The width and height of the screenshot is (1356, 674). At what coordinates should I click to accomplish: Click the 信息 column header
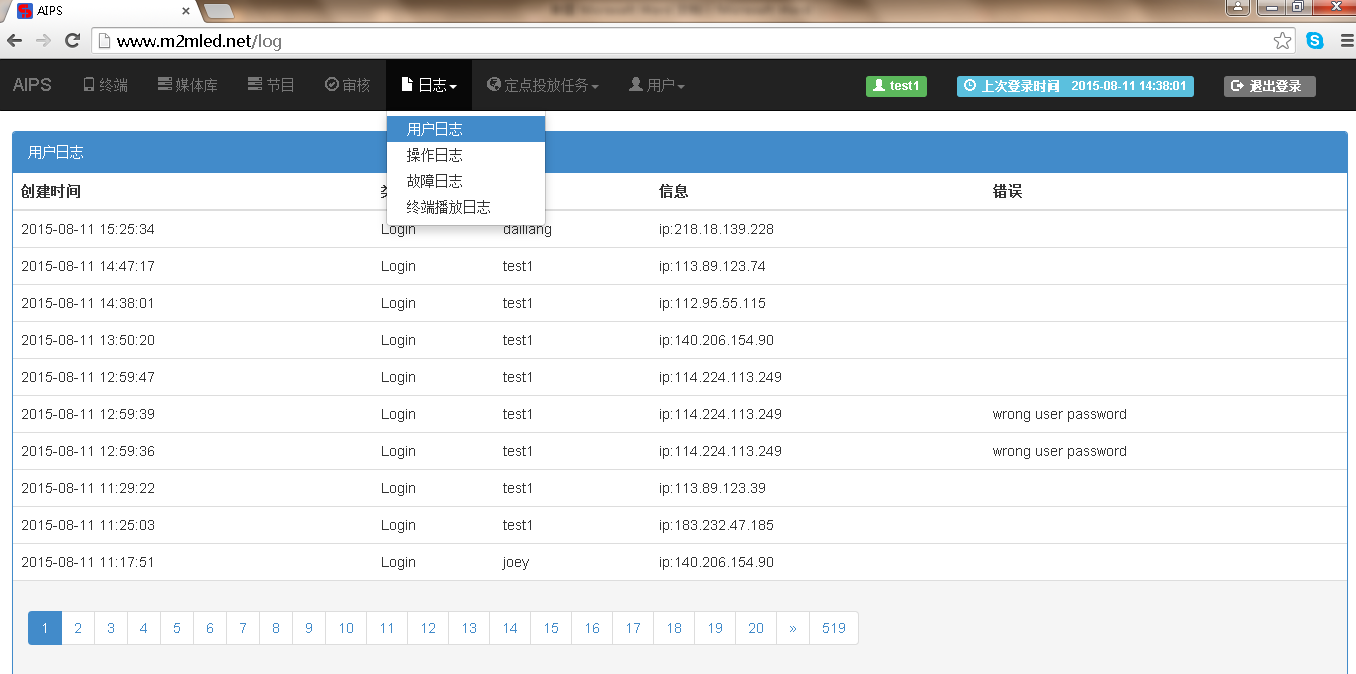674,191
